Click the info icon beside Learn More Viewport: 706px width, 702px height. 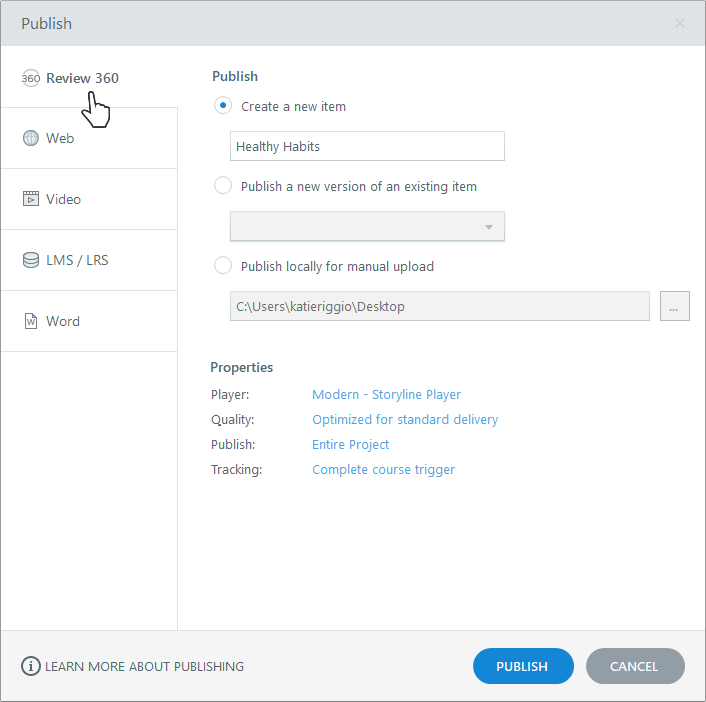click(31, 666)
